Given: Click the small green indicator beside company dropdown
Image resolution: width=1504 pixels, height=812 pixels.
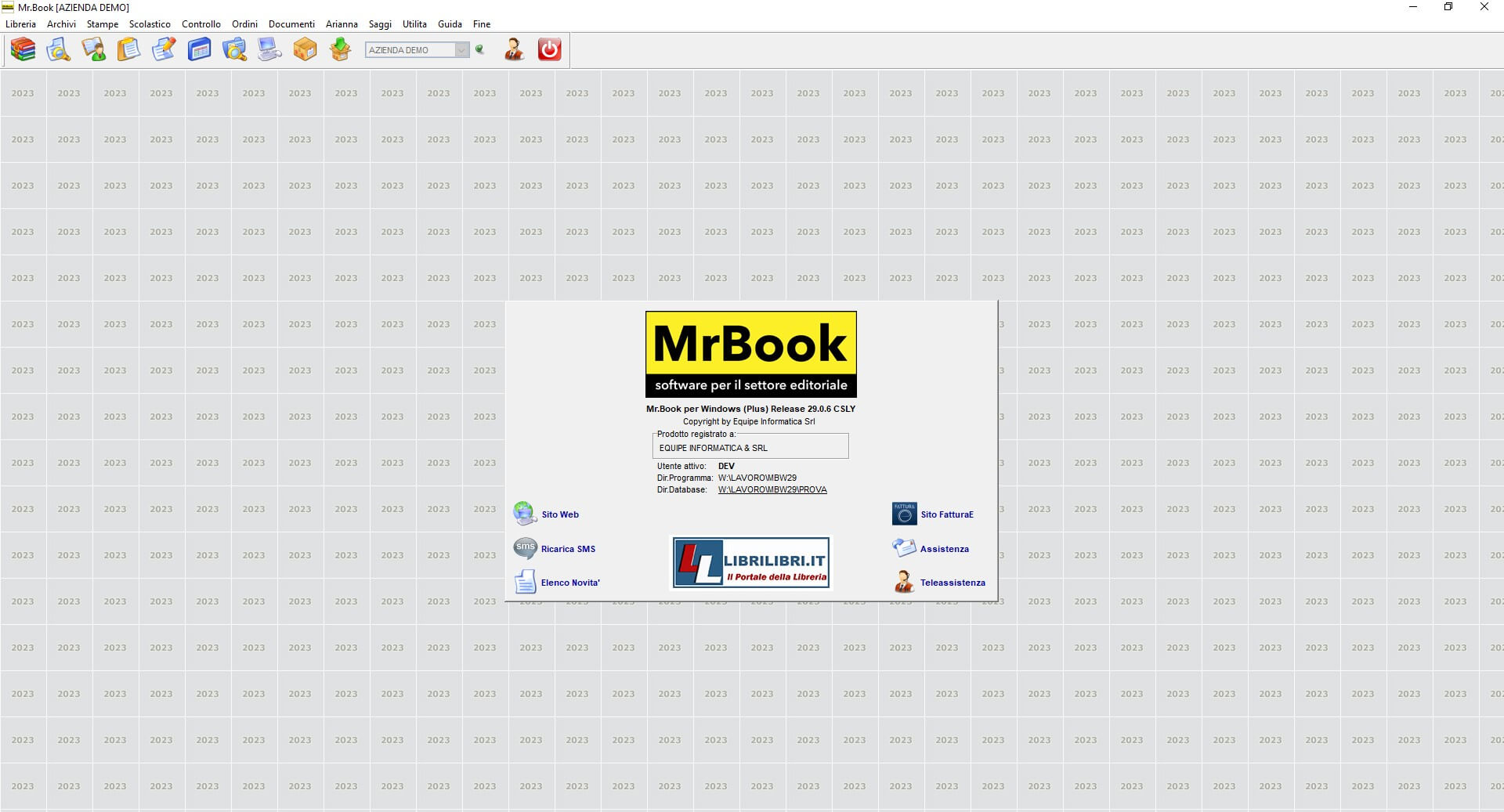Looking at the screenshot, I should tap(479, 49).
